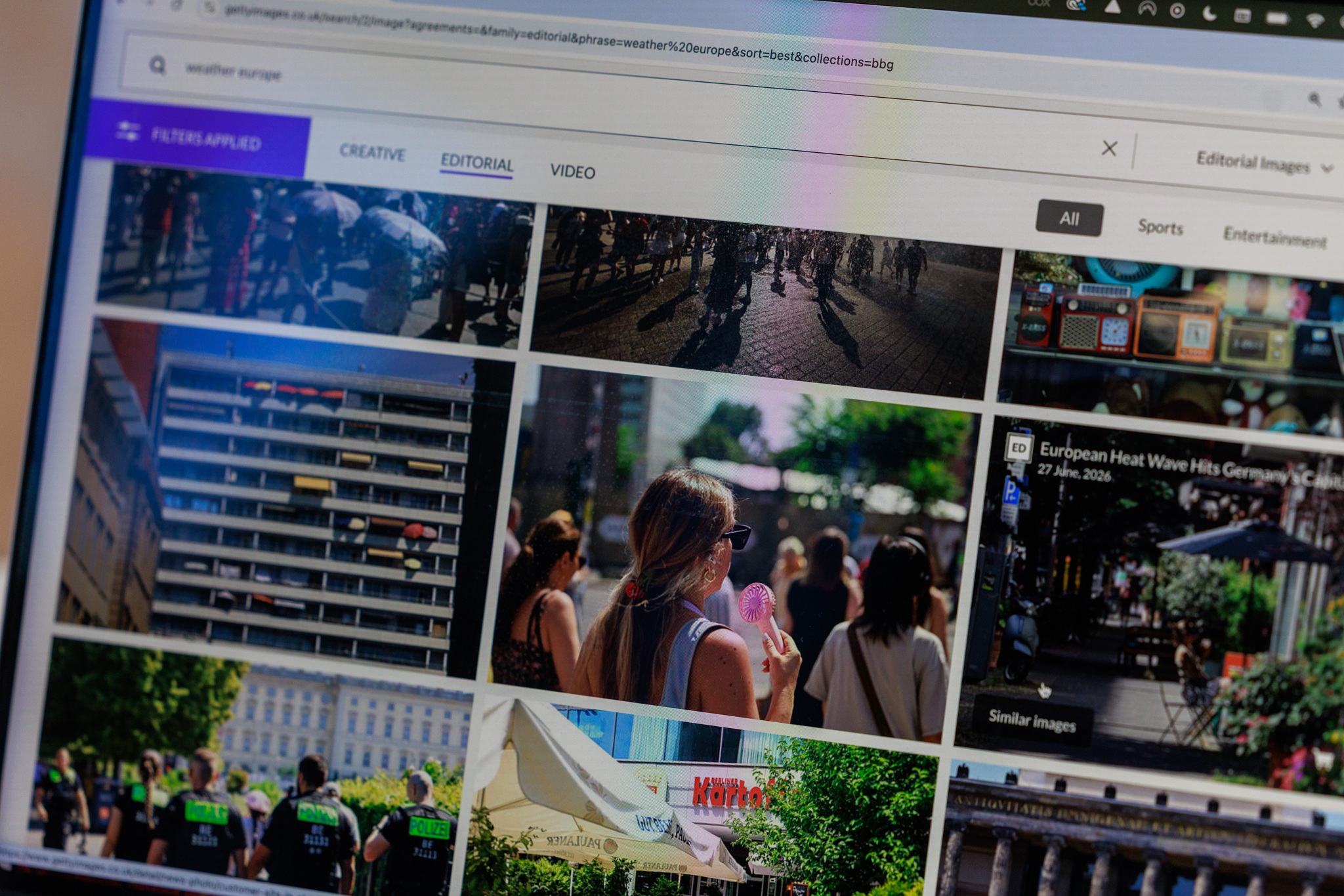This screenshot has width=1344, height=896.
Task: Open the Wi-Fi menu bar icon
Action: point(1314,20)
